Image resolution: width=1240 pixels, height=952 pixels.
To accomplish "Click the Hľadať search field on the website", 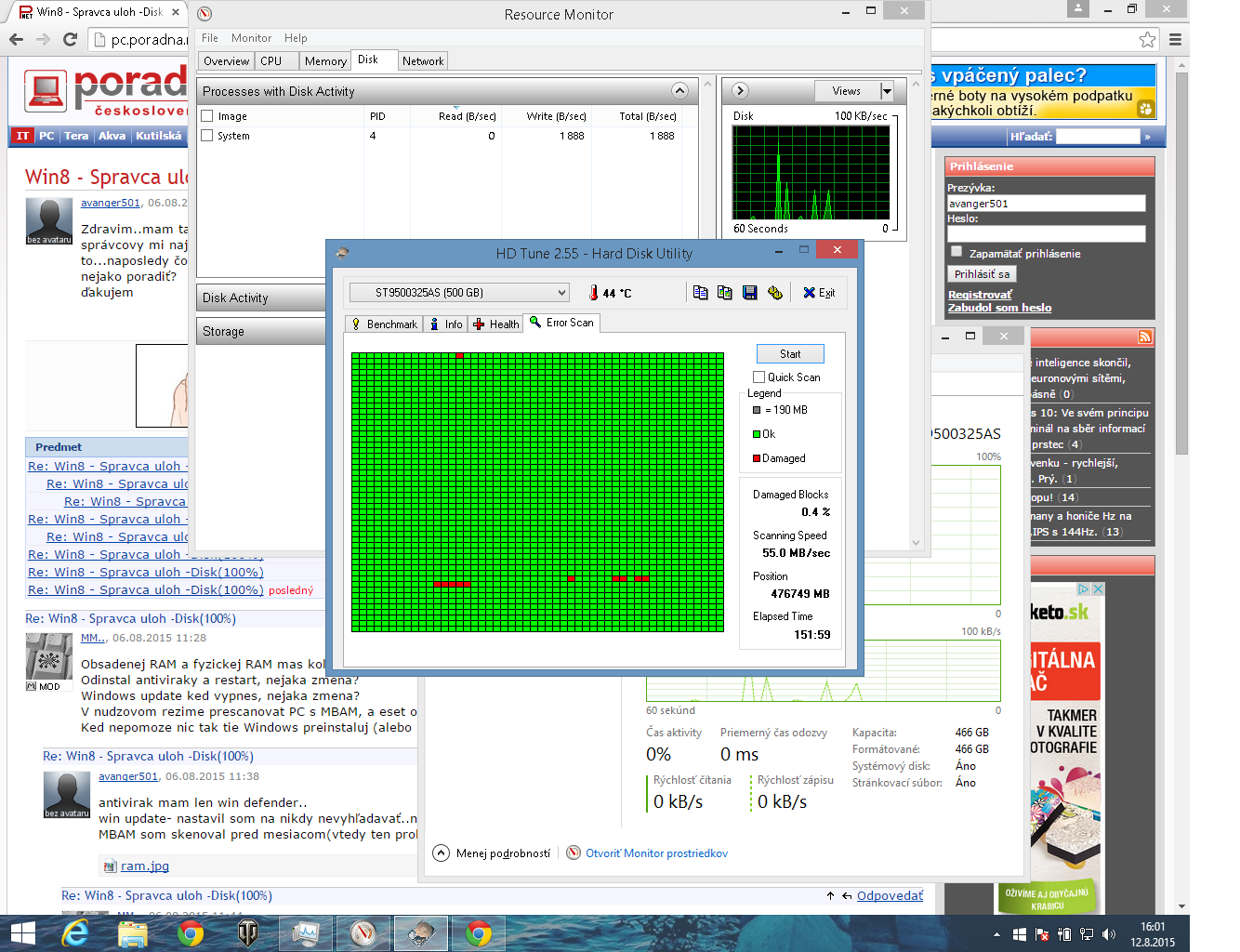I will tap(1098, 137).
